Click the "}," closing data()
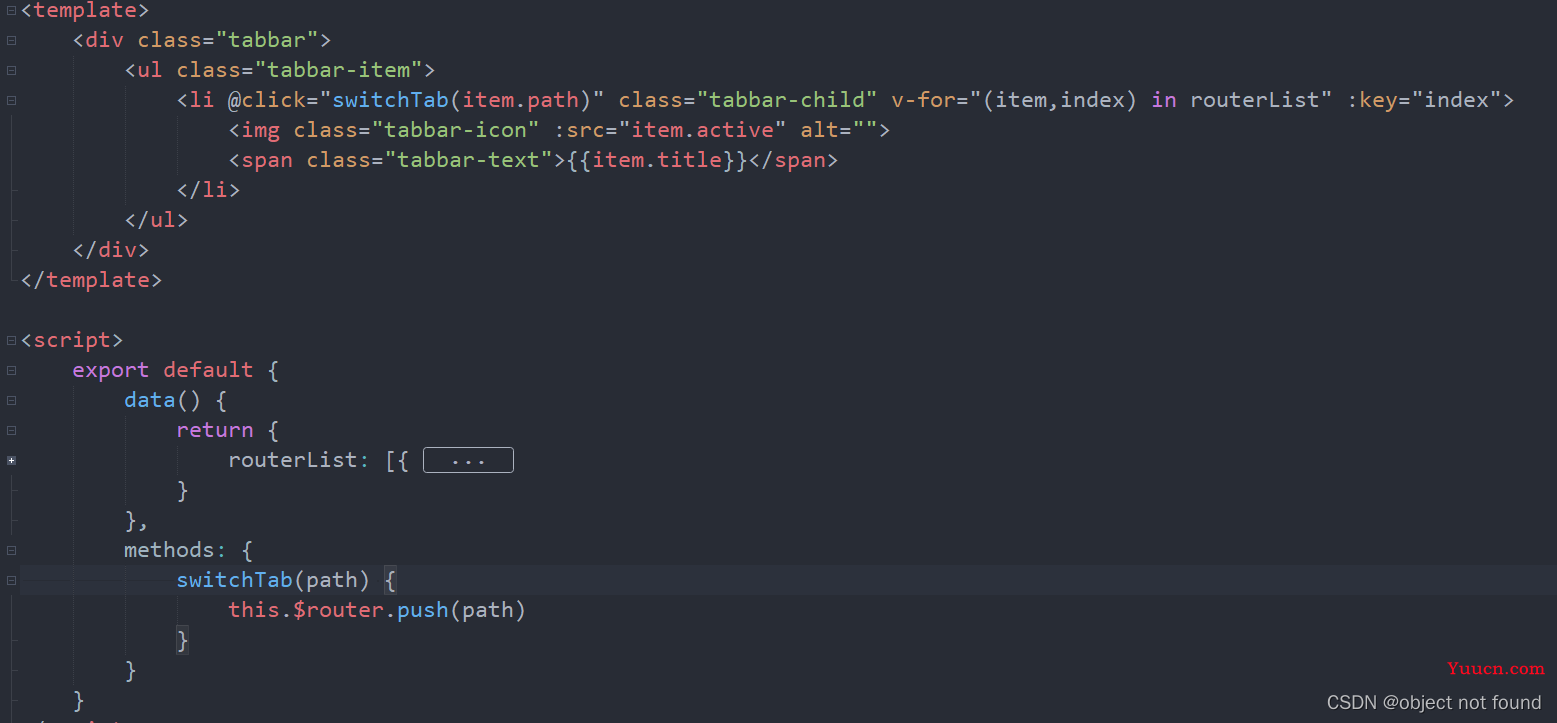 coord(137,520)
